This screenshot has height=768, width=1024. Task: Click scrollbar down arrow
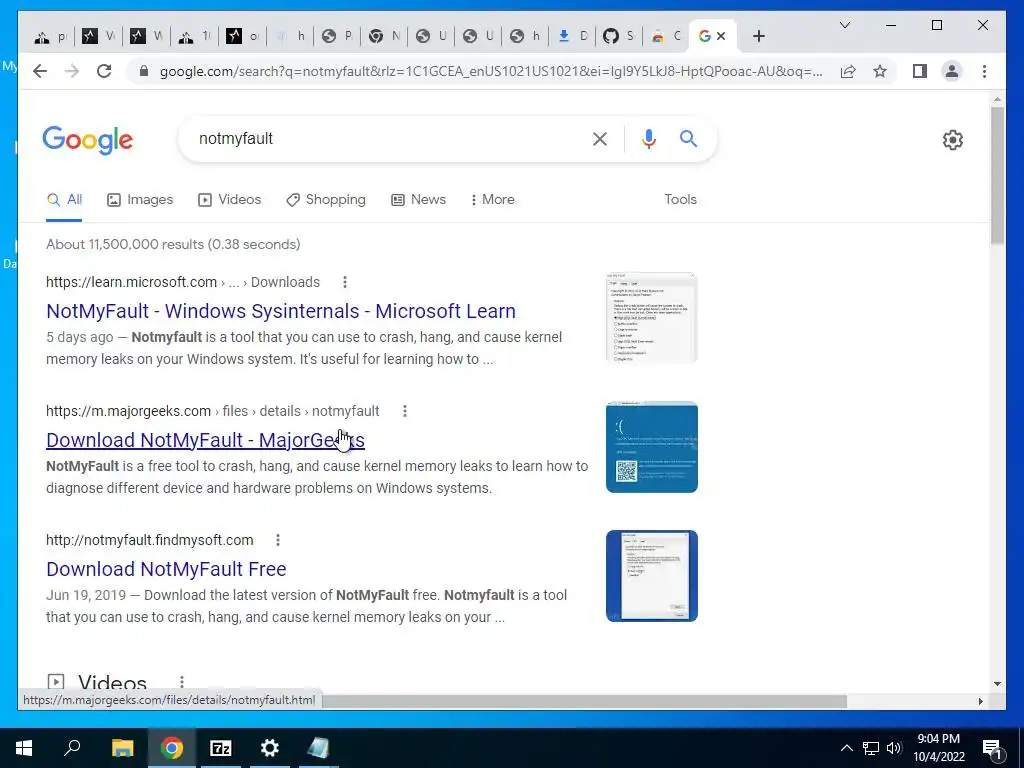(997, 684)
